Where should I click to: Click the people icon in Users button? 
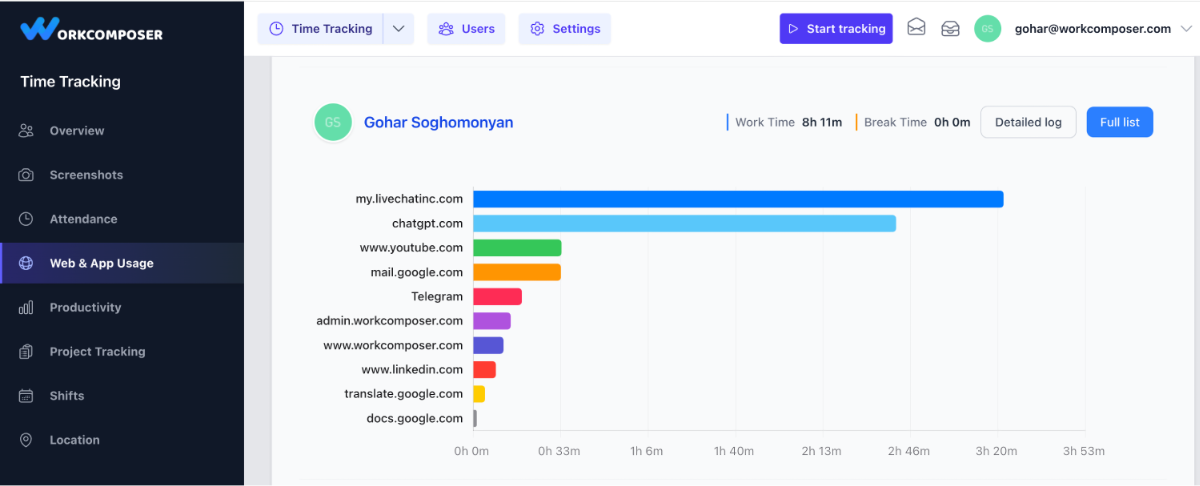[446, 29]
